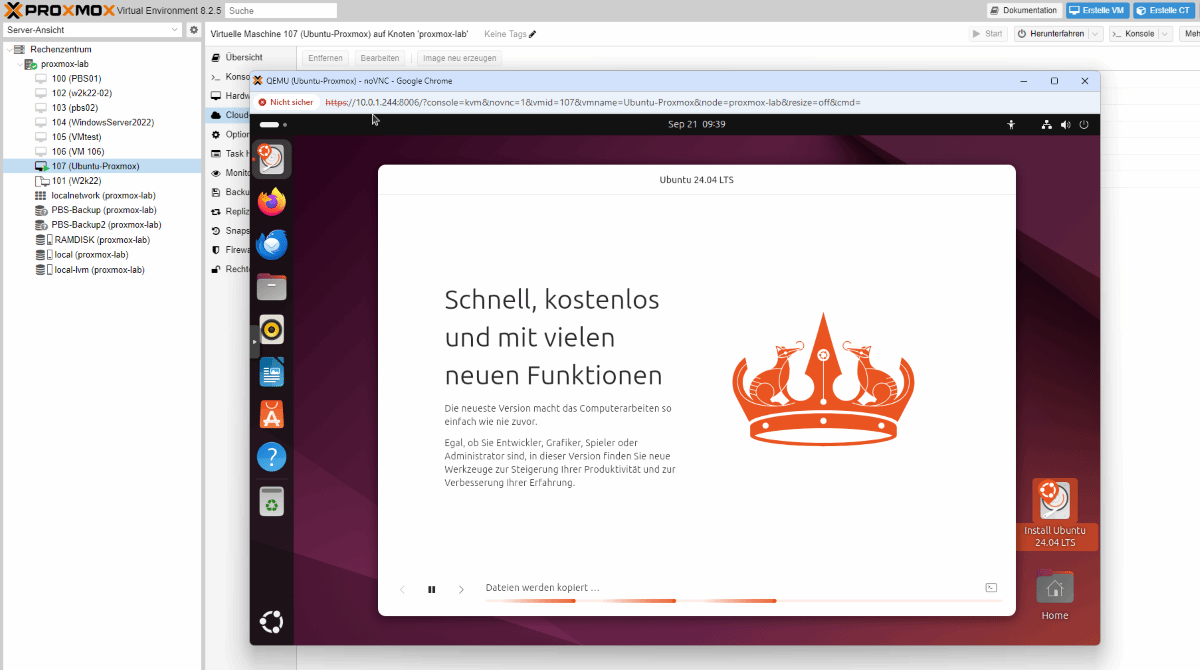Open the Dokumentation button

click(x=1023, y=10)
